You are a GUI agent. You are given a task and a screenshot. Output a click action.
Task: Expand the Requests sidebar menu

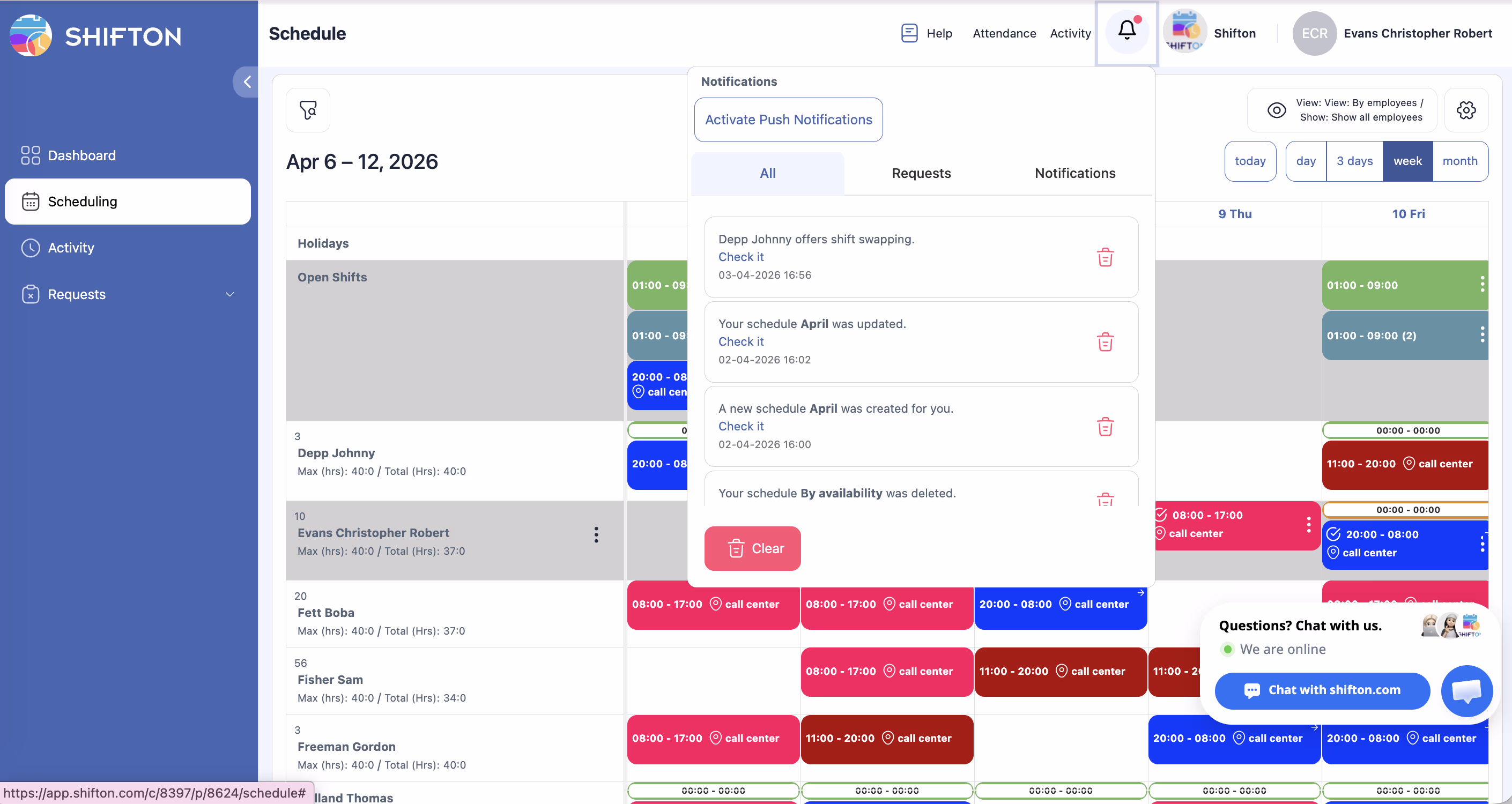pyautogui.click(x=229, y=294)
